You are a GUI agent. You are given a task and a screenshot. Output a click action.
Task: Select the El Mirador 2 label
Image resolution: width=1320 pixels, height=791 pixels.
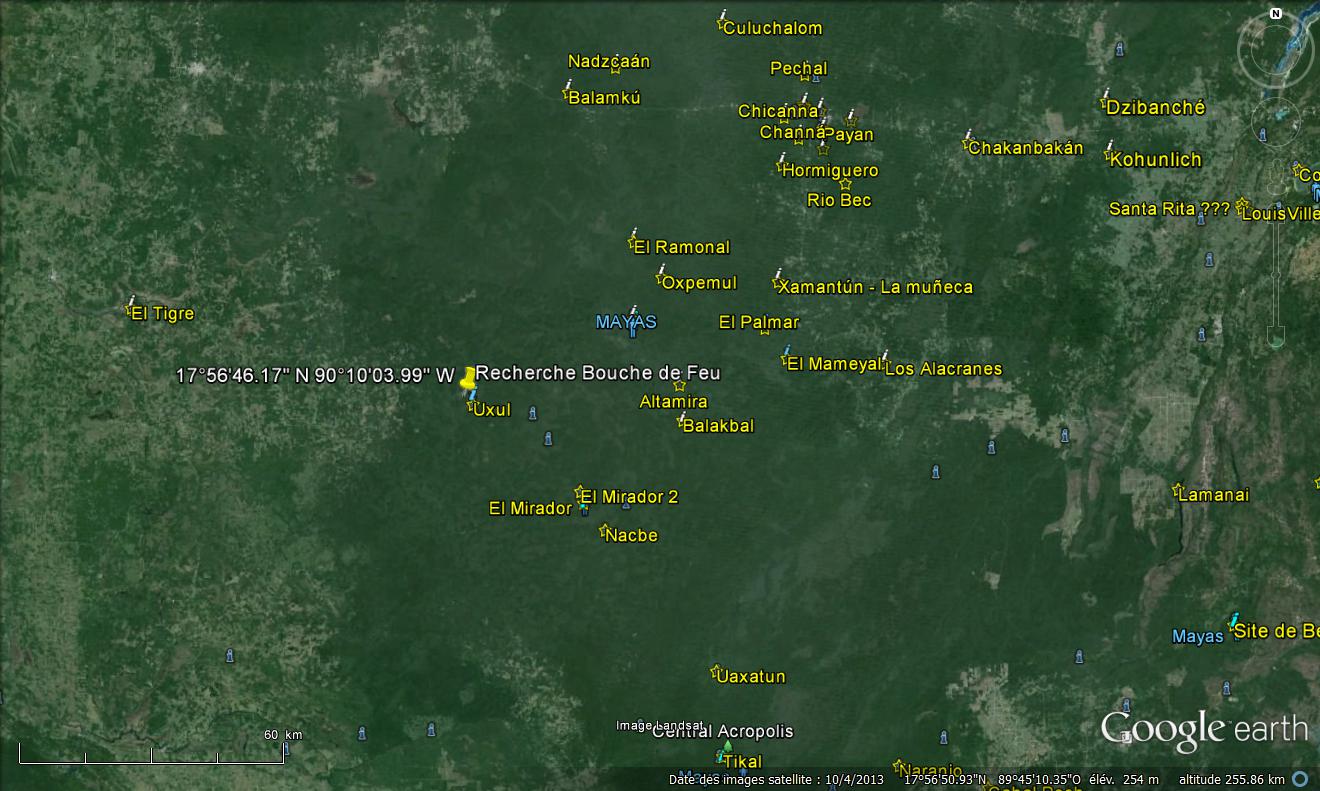point(629,496)
